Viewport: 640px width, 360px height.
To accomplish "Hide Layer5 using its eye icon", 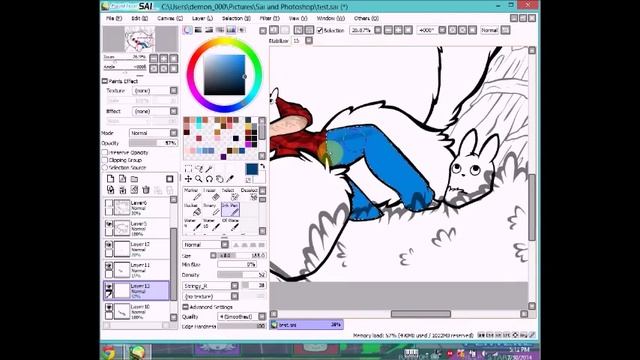I will tap(109, 224).
